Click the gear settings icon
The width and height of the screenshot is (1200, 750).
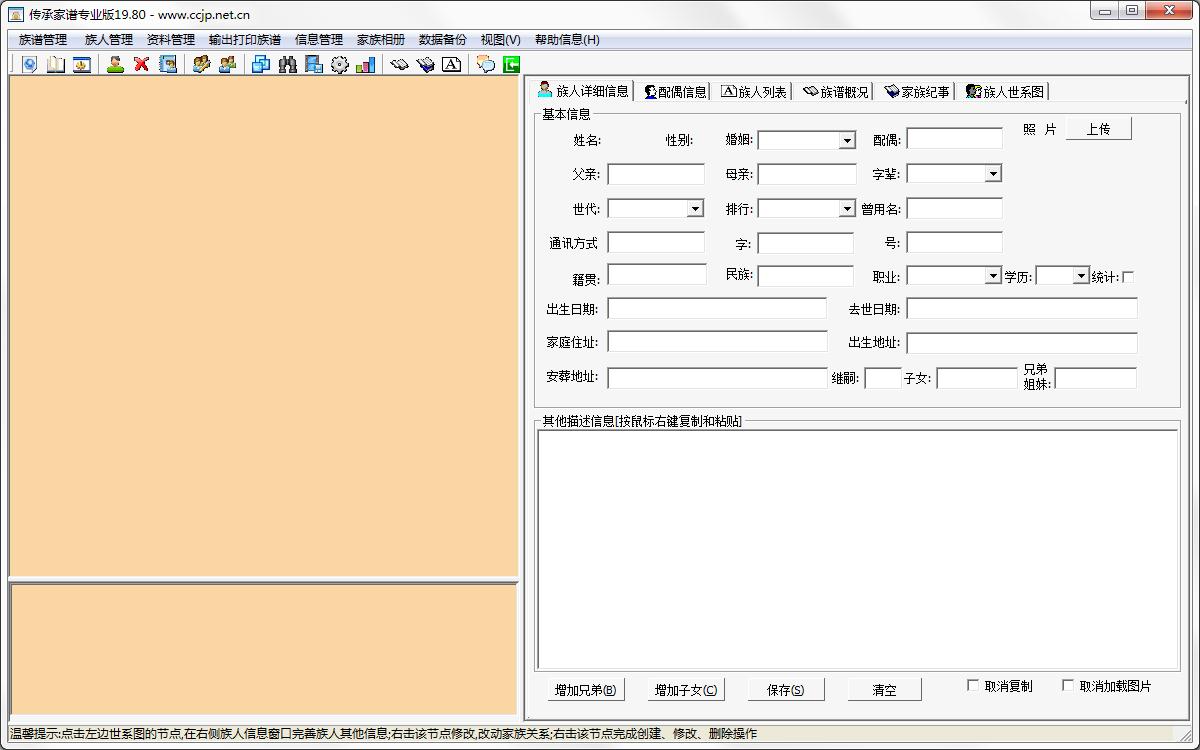(338, 63)
